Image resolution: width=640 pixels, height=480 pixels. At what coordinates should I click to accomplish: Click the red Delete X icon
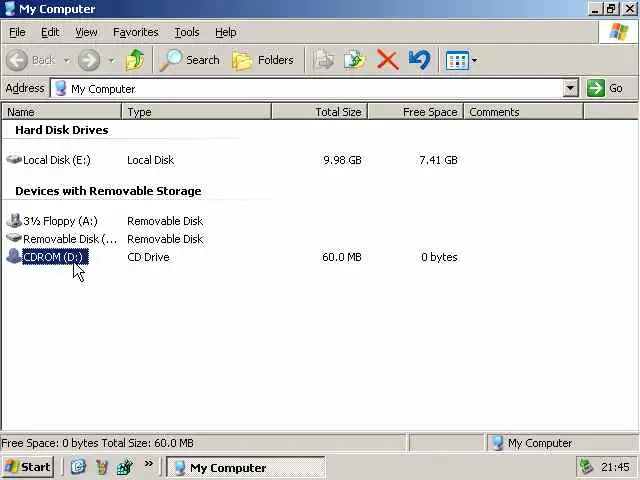pos(387,60)
